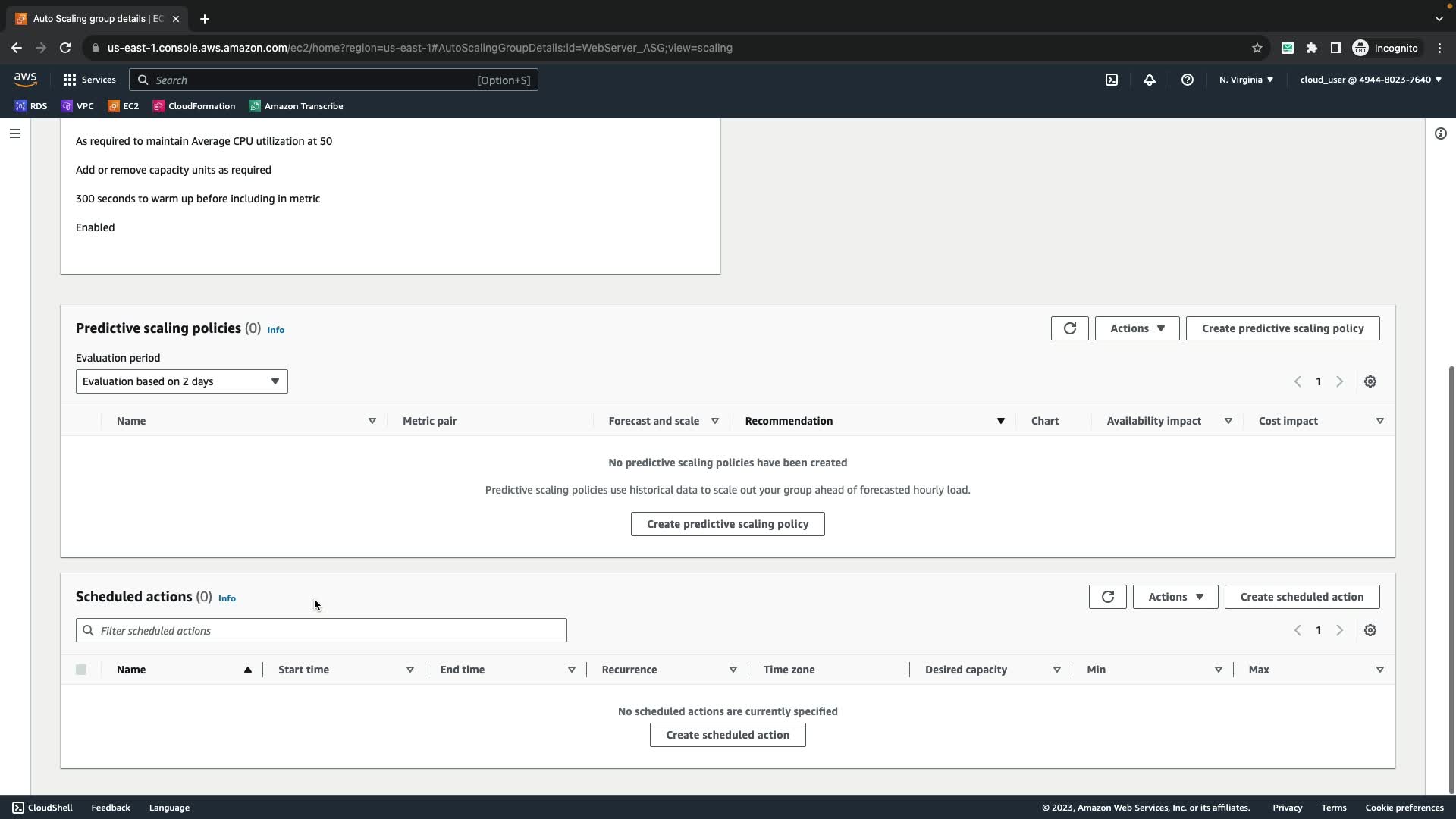The width and height of the screenshot is (1456, 819).
Task: Open the N. Virginia region selector
Action: (x=1246, y=80)
